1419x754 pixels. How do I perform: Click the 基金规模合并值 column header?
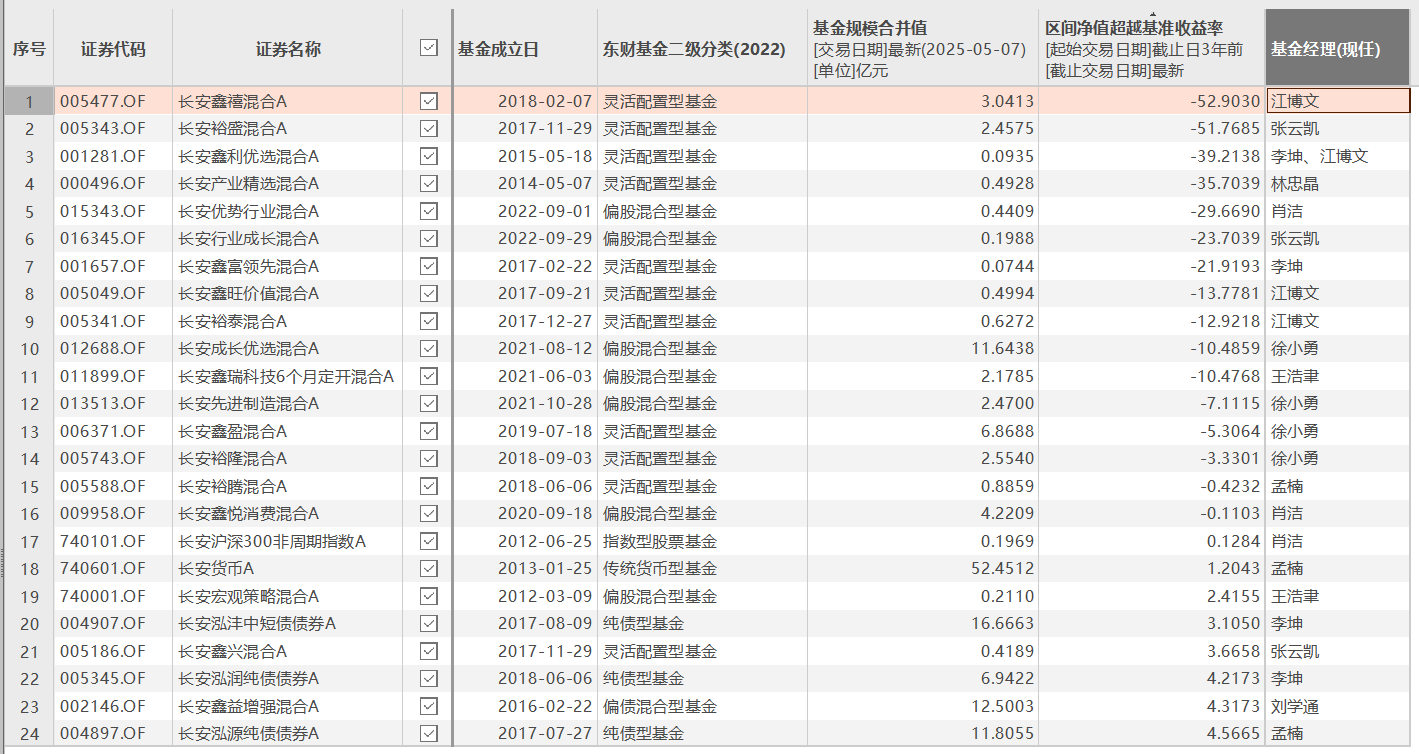[922, 48]
